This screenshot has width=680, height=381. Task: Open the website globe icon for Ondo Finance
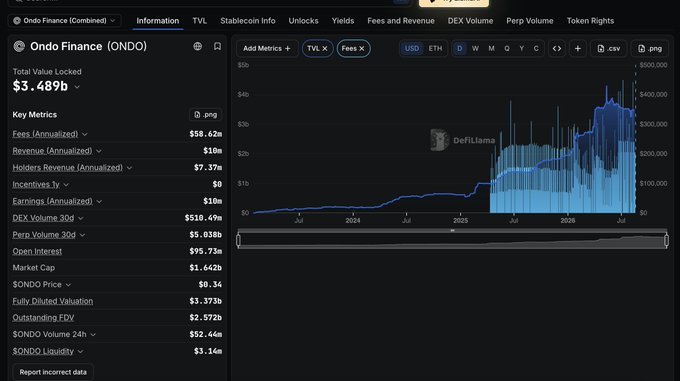(197, 46)
